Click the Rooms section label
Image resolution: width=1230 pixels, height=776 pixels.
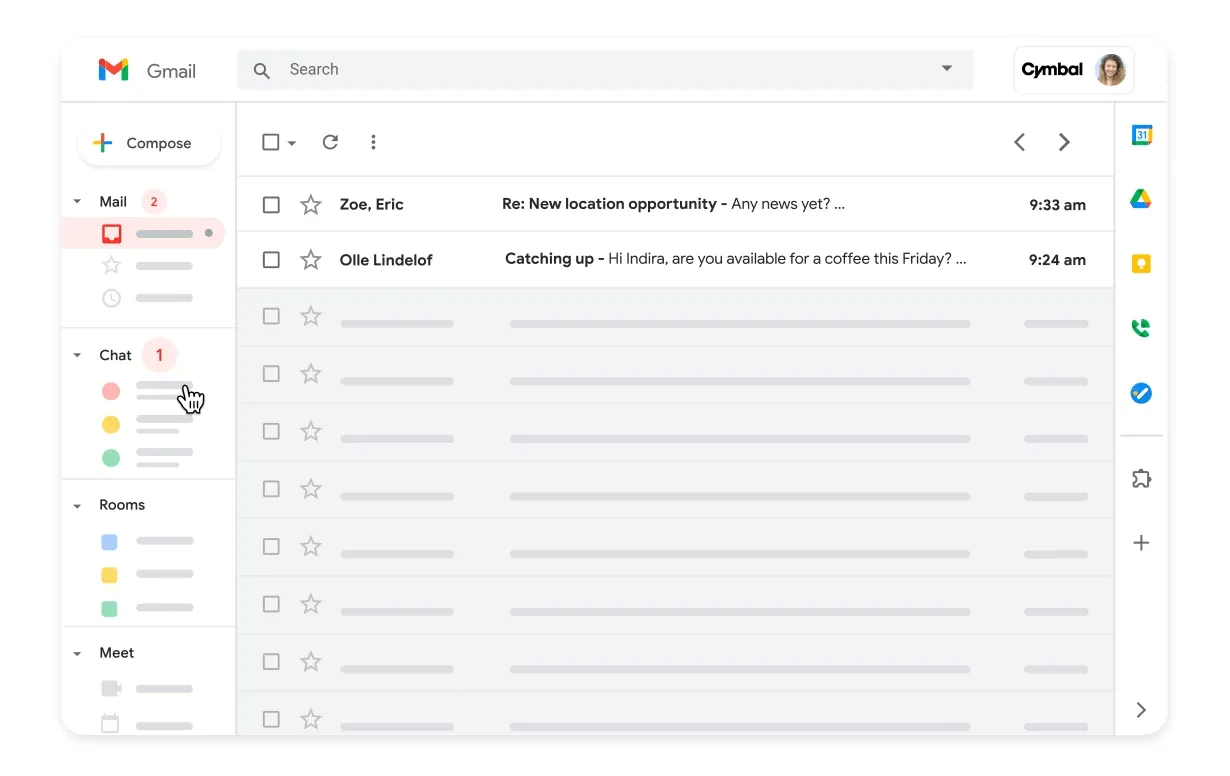pyautogui.click(x=122, y=505)
